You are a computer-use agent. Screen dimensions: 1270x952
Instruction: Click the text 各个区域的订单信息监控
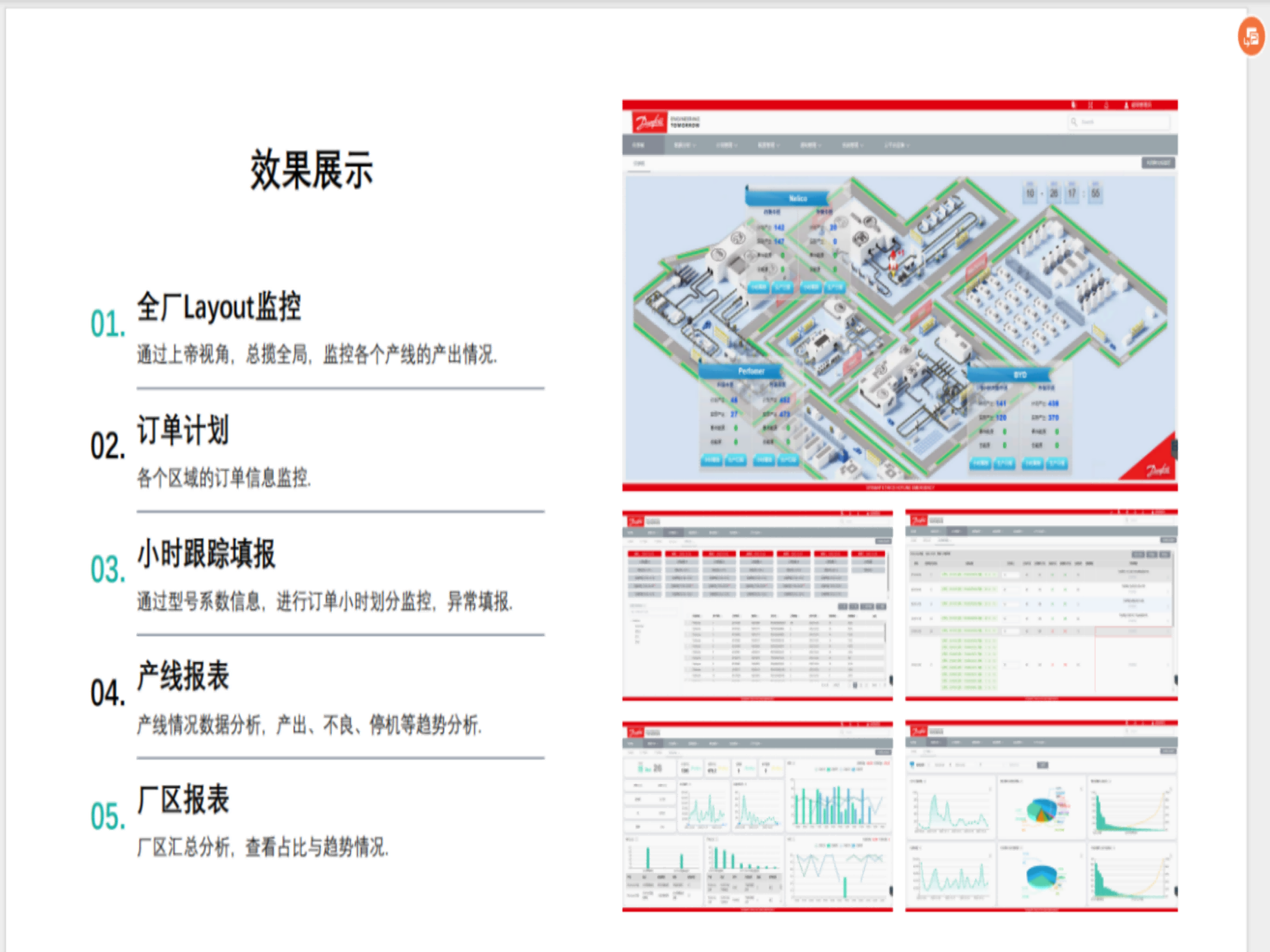[224, 478]
